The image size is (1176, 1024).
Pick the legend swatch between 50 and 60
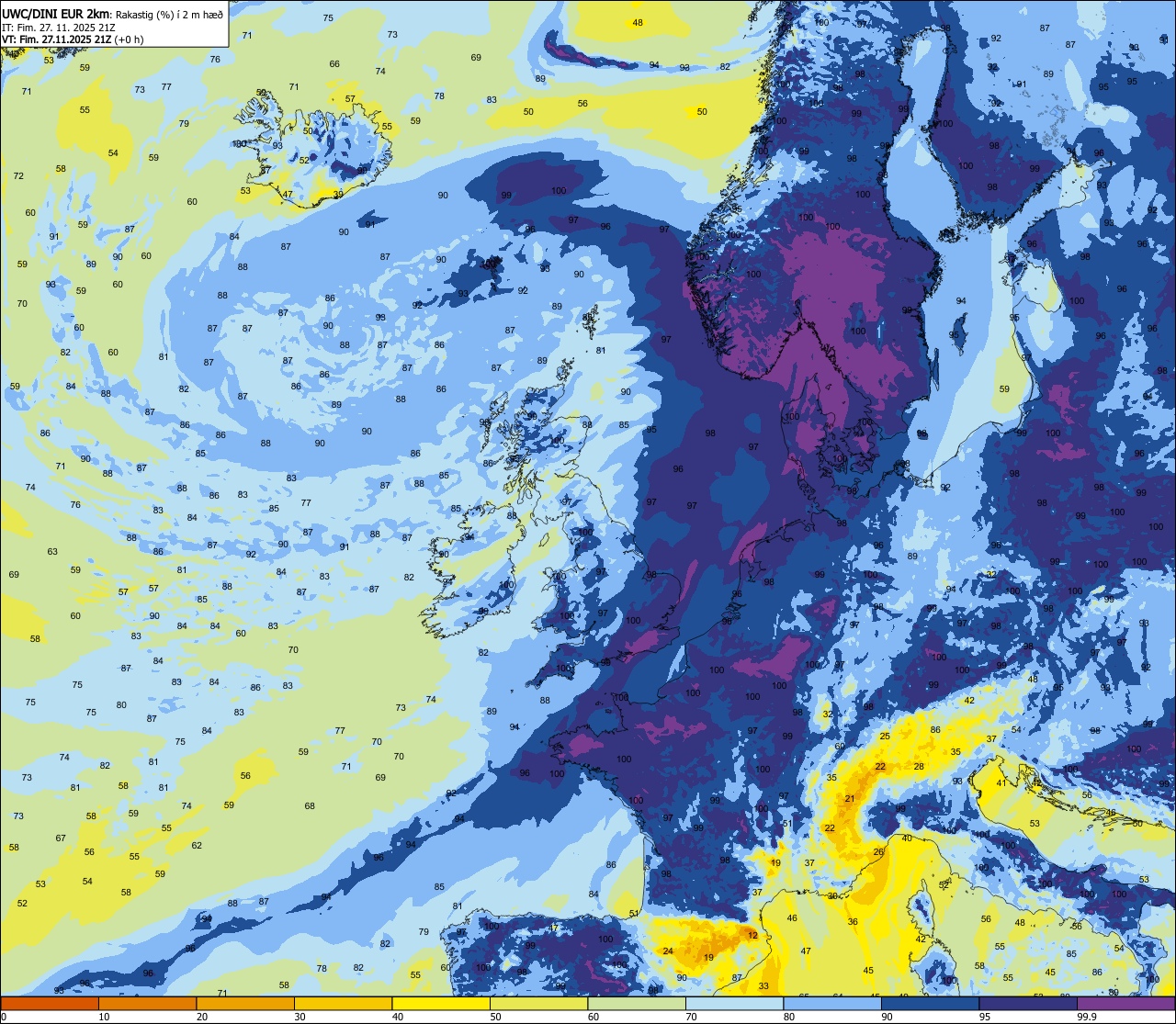tap(538, 1003)
